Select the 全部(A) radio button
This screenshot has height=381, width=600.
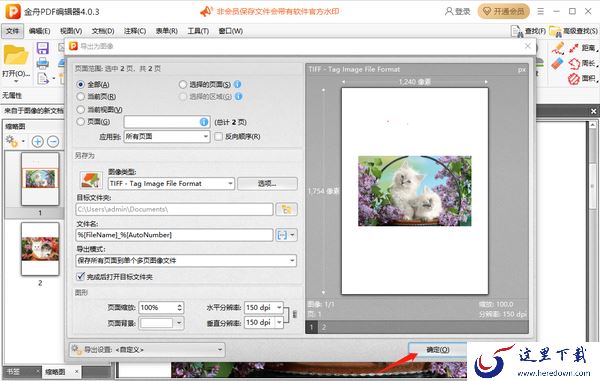pos(80,84)
